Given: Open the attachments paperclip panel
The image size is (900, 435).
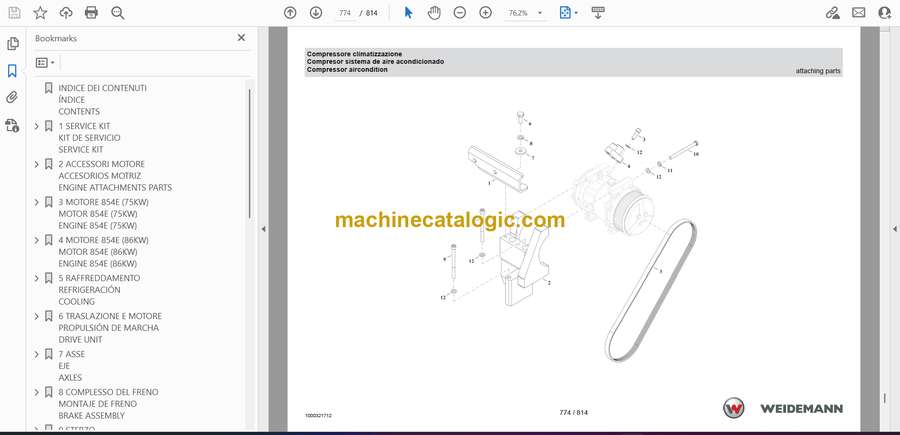Looking at the screenshot, I should (12, 98).
